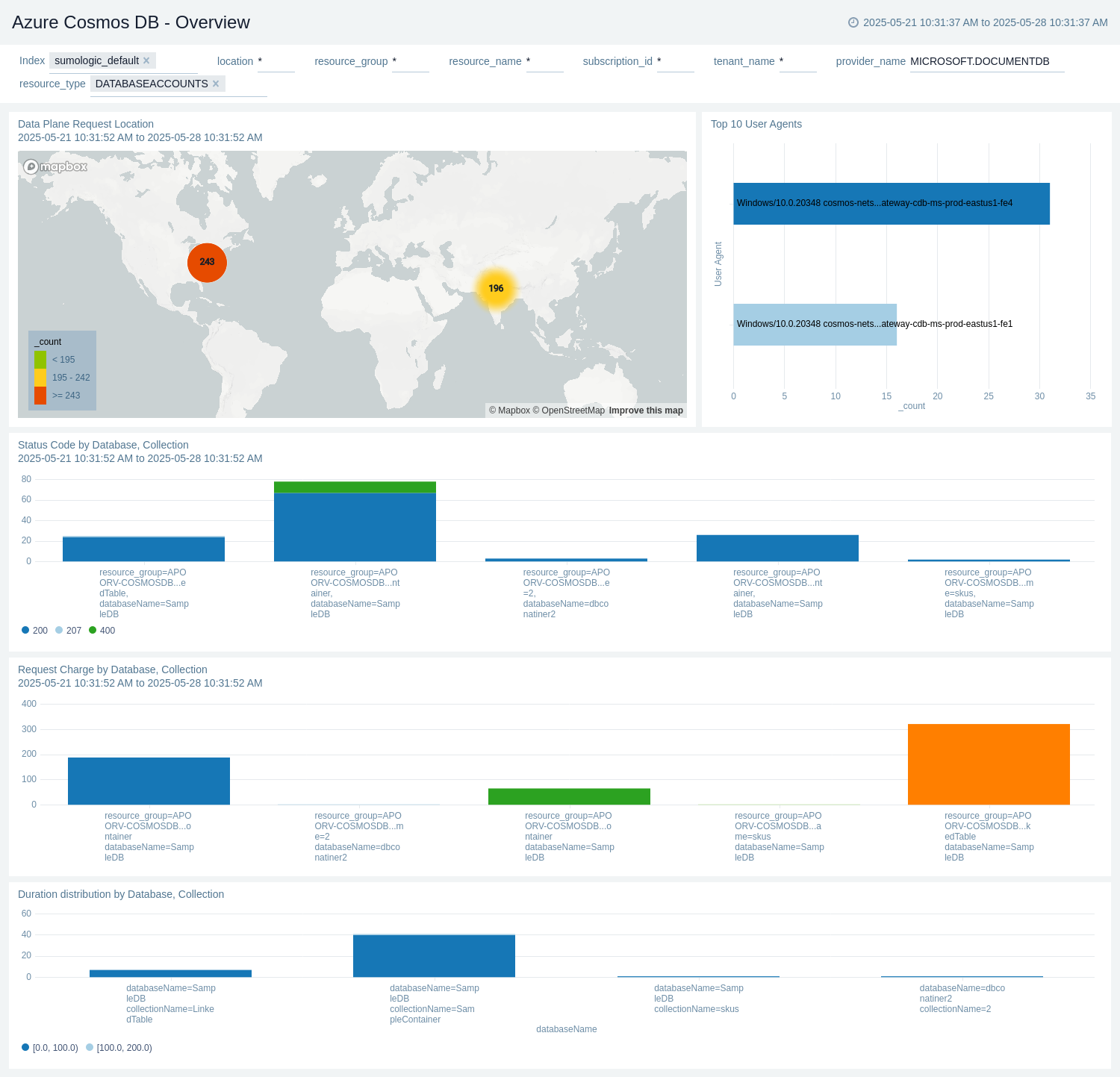Edit the tenant_name filter field
The width and height of the screenshot is (1120, 1077).
tap(798, 62)
